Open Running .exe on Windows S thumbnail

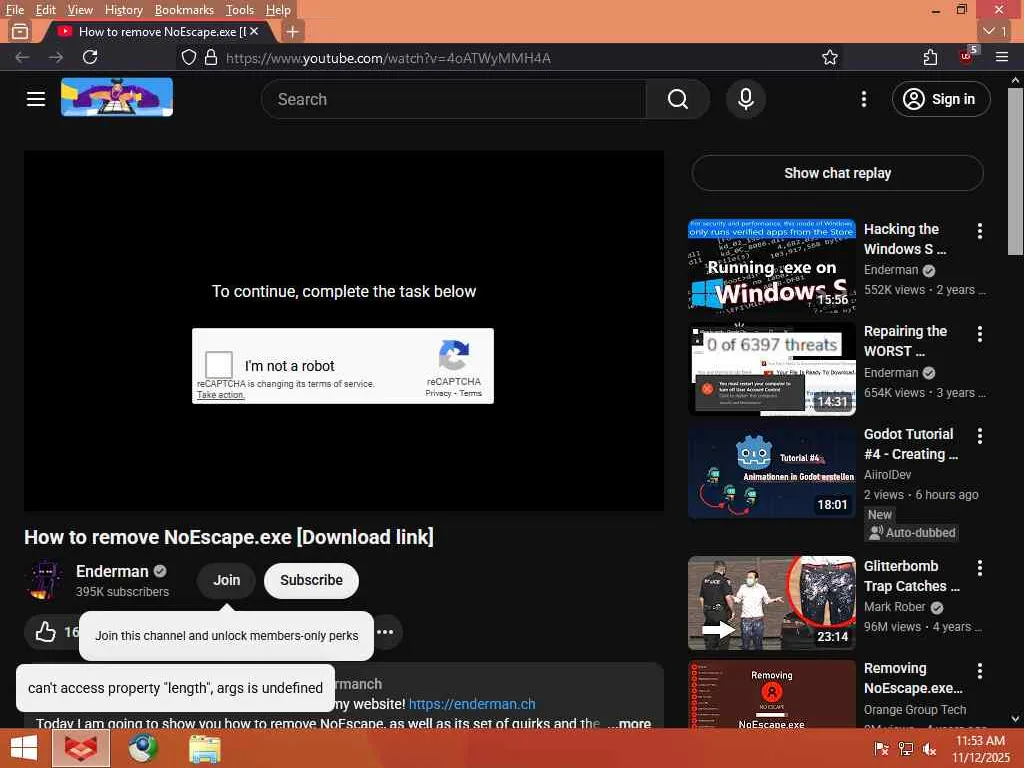771,265
